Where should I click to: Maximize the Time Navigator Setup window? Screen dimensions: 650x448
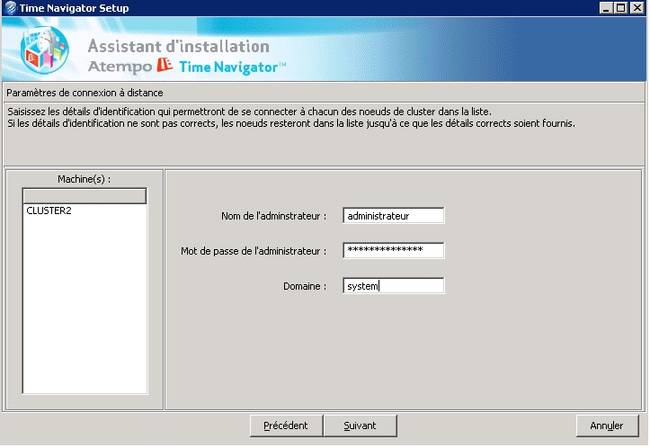[621, 8]
